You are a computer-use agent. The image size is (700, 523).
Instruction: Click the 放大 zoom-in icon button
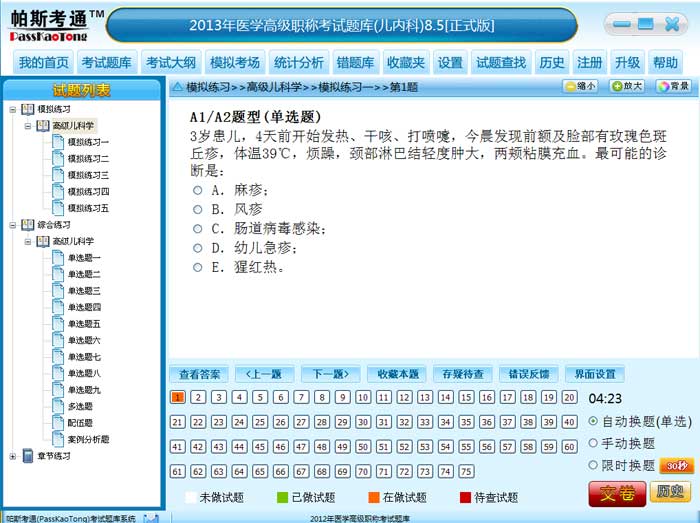click(627, 87)
